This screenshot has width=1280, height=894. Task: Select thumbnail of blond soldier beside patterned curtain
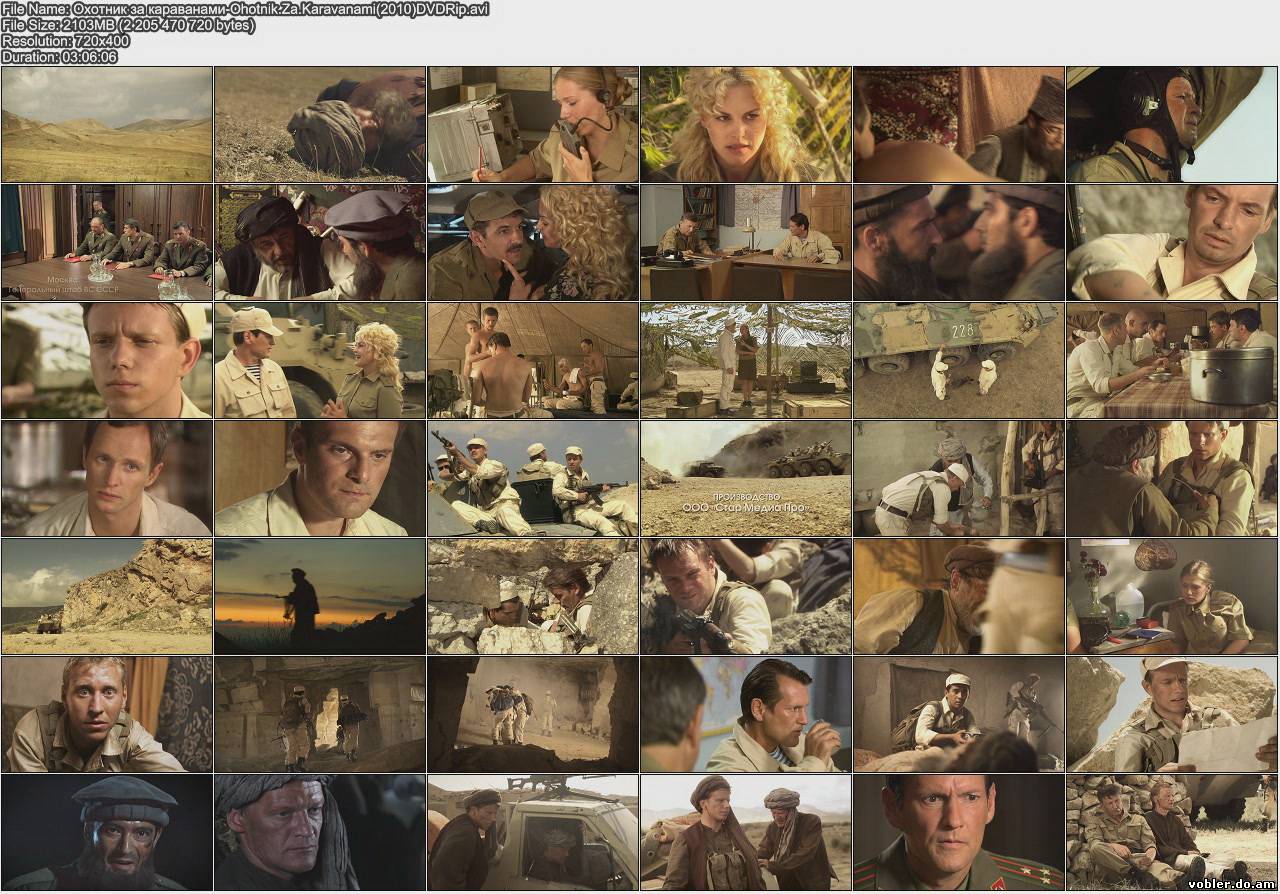tap(107, 715)
